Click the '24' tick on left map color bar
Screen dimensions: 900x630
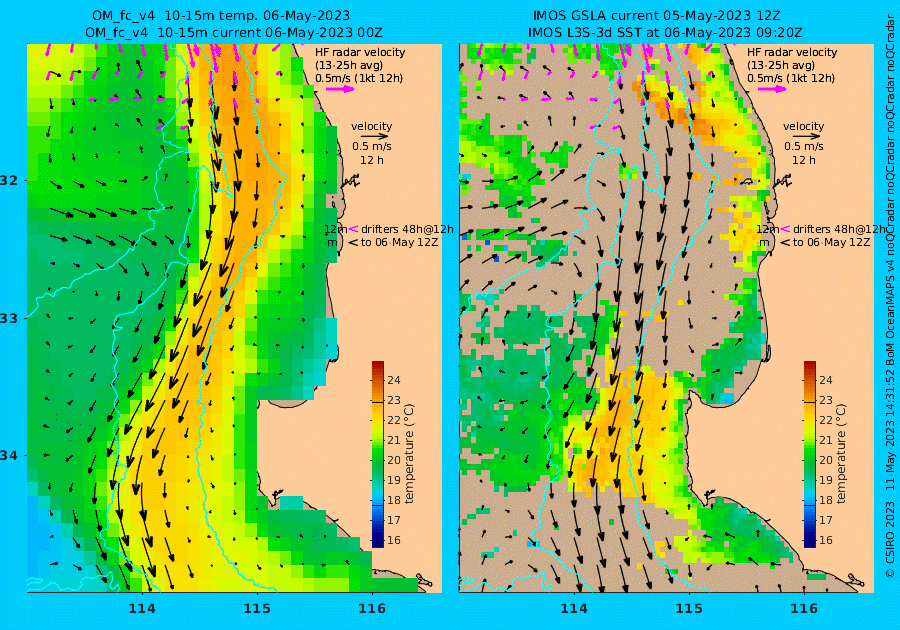[394, 380]
